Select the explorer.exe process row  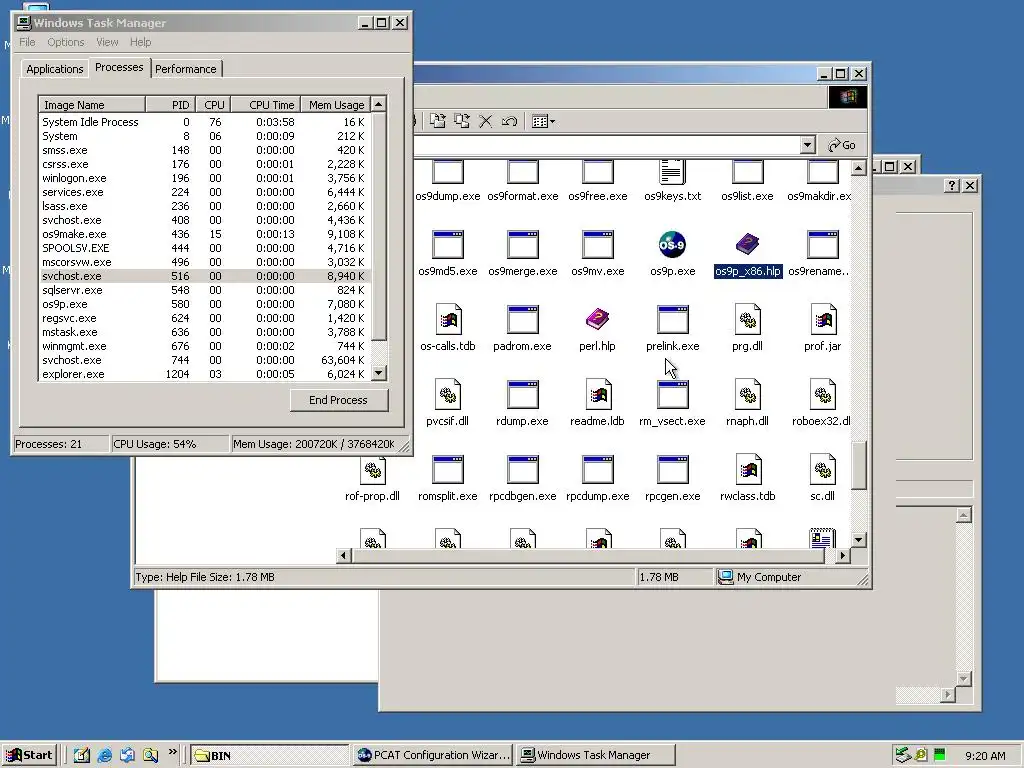click(x=204, y=374)
